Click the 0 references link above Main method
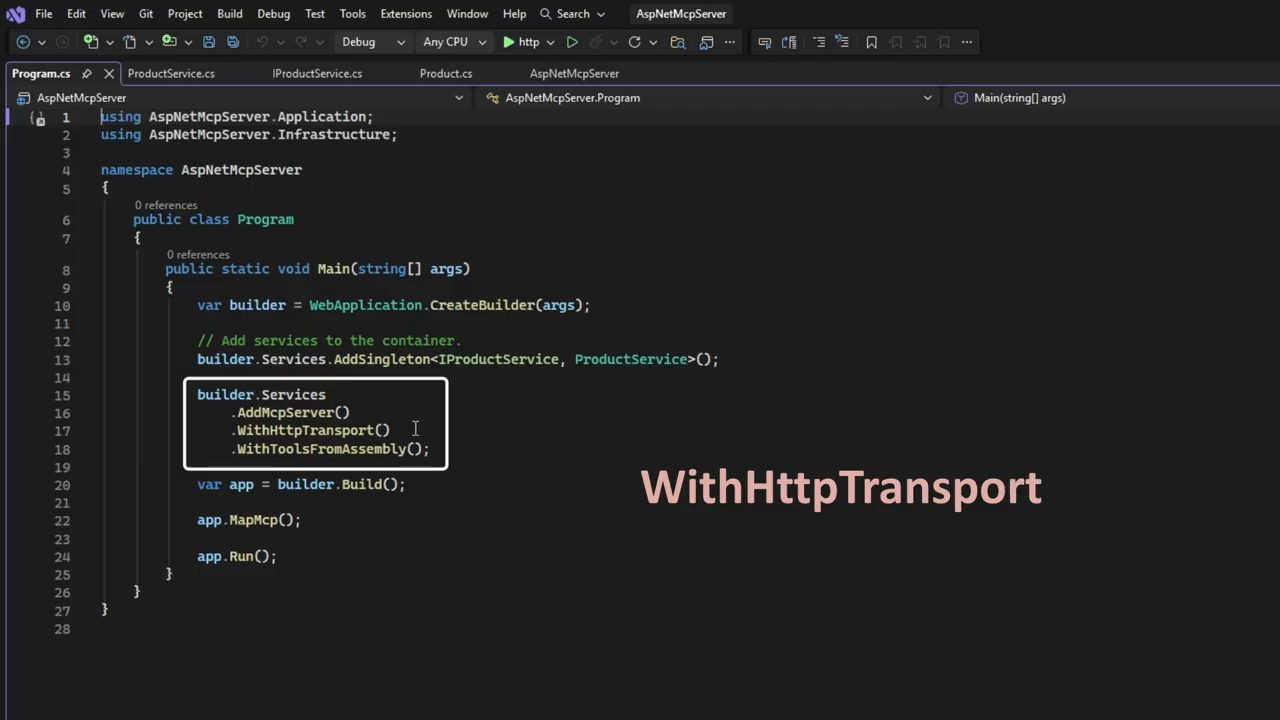Screen dimensions: 1280x720 (198, 255)
